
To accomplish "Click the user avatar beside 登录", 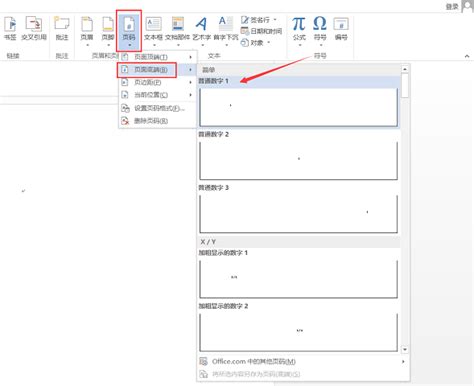I will pos(468,6).
